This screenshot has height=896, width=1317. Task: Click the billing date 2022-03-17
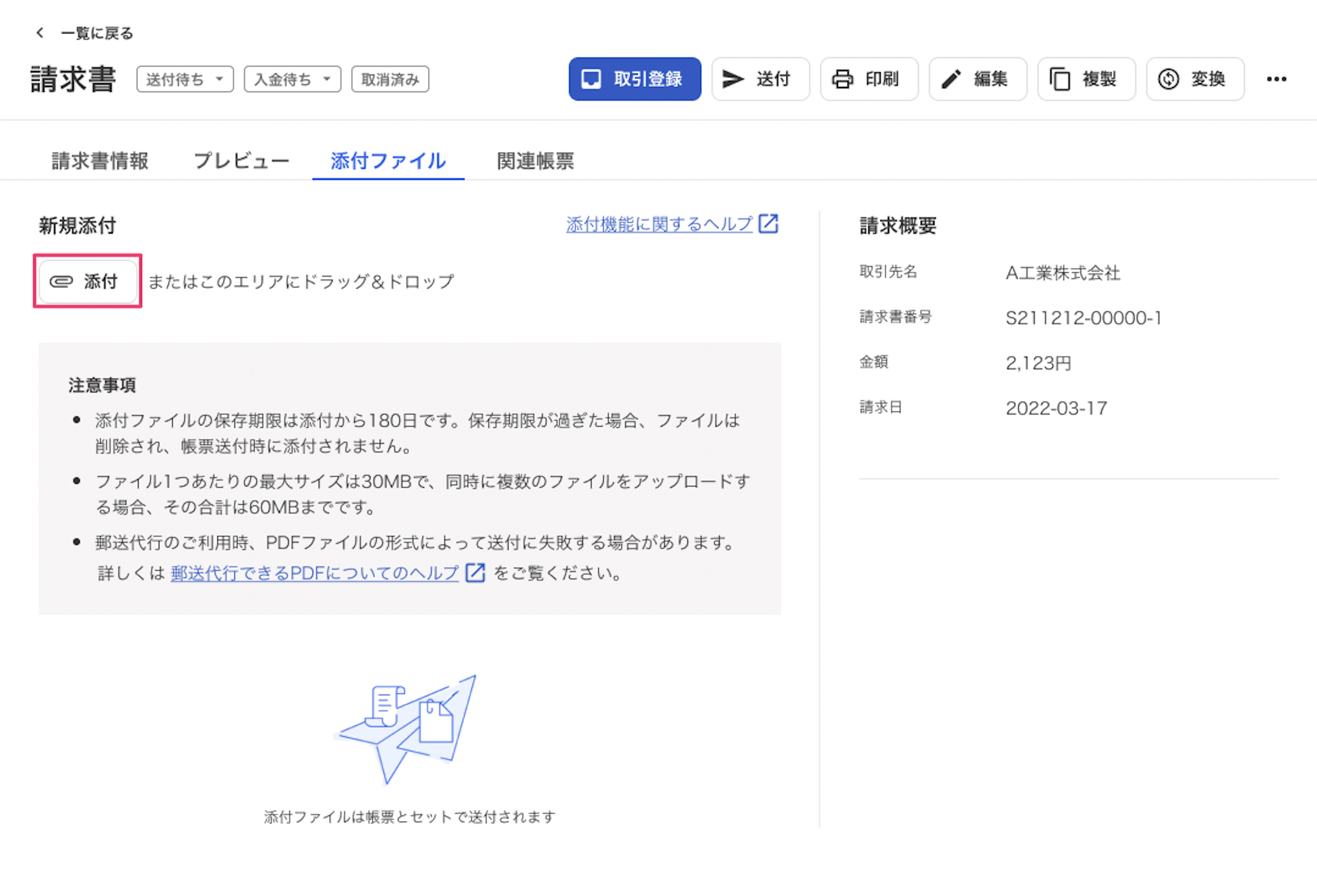[1056, 408]
